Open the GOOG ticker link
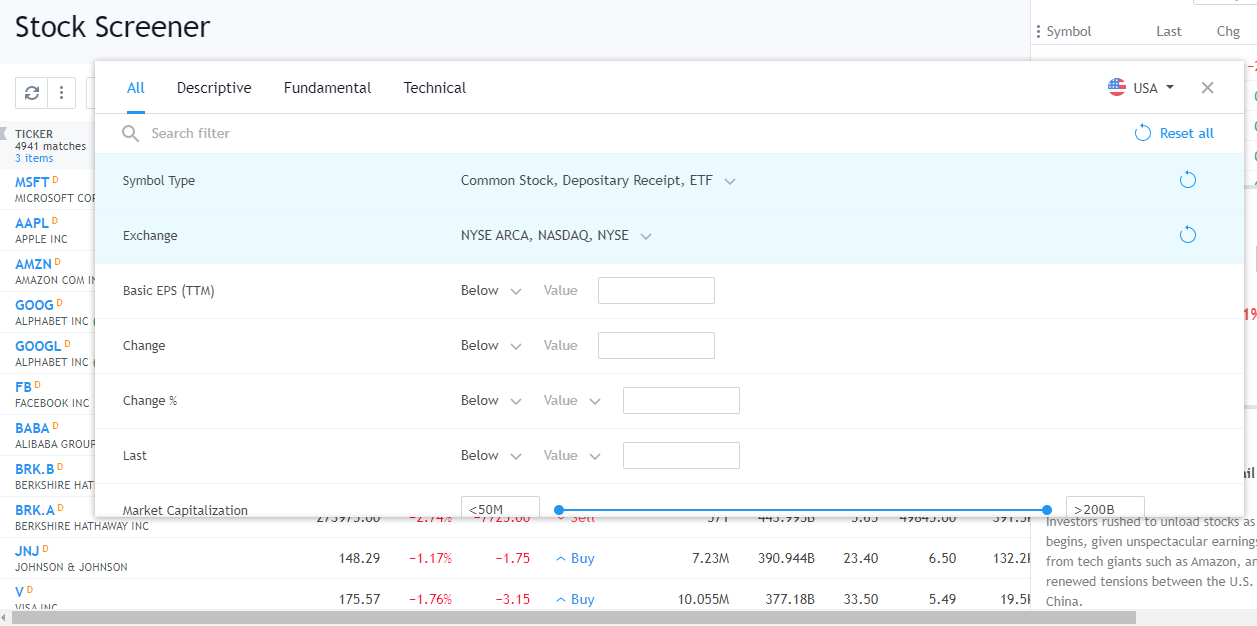1257x626 pixels. [x=35, y=305]
